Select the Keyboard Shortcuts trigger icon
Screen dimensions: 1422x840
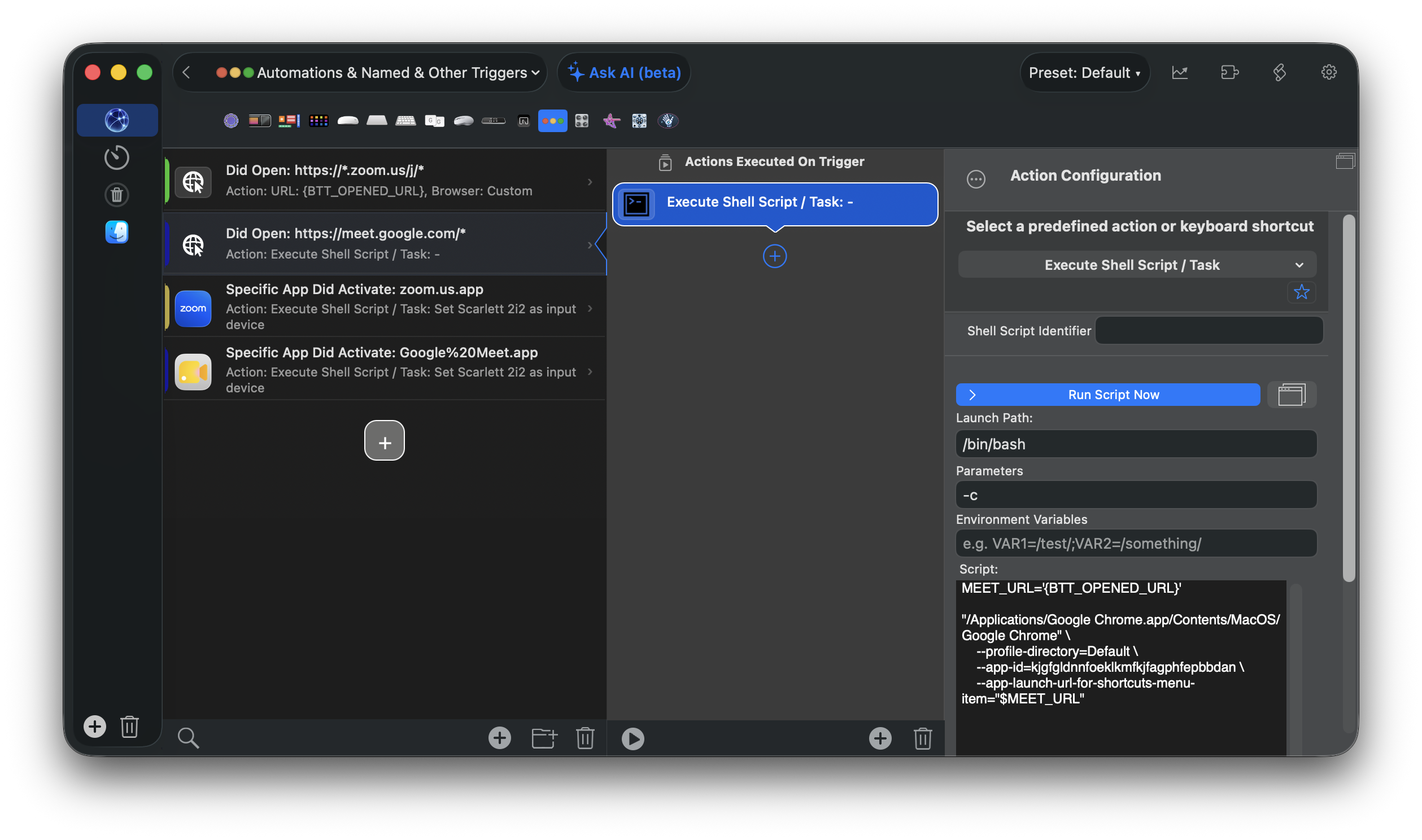point(405,121)
